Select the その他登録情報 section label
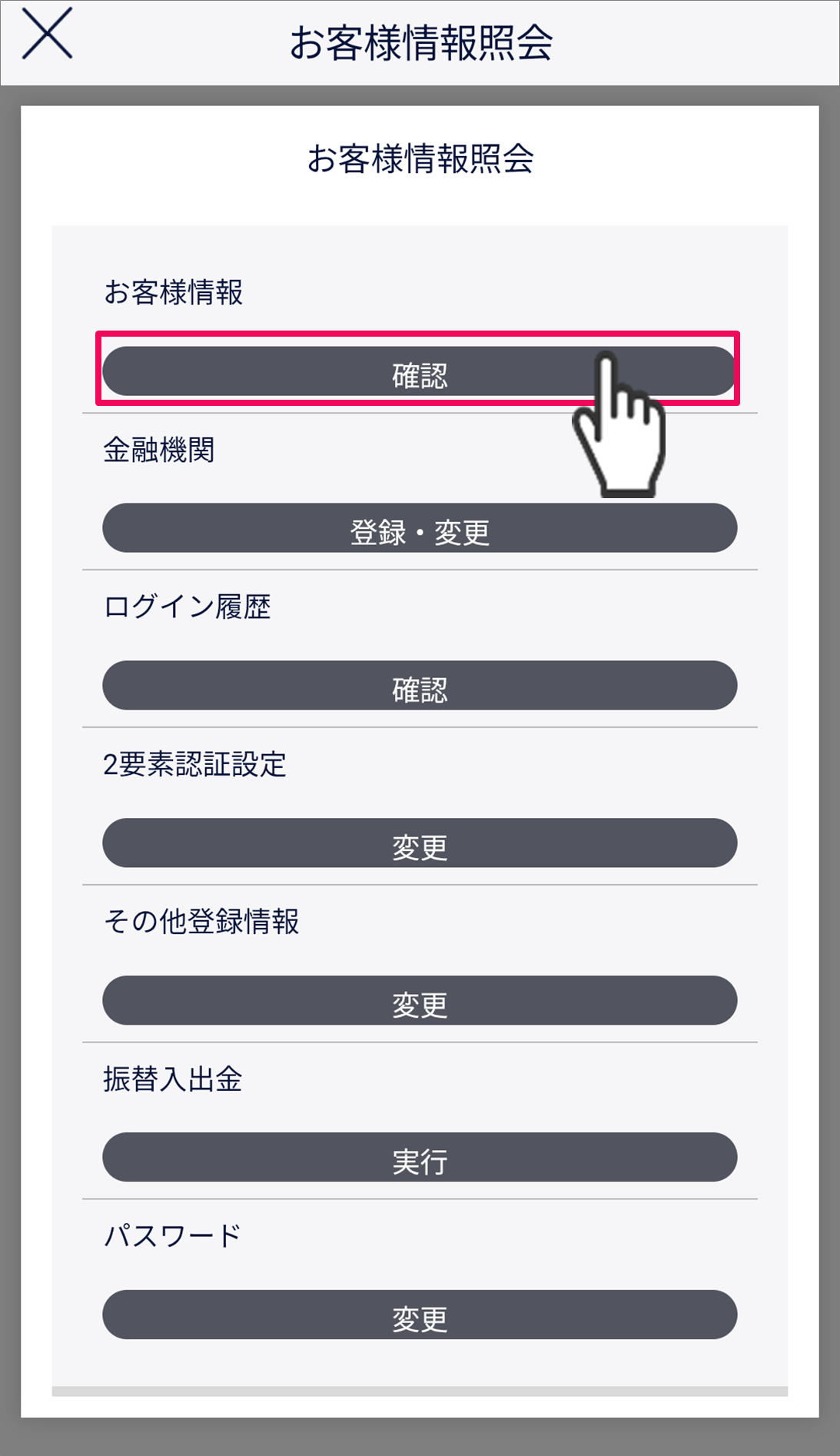The height and width of the screenshot is (1456, 840). click(x=201, y=922)
